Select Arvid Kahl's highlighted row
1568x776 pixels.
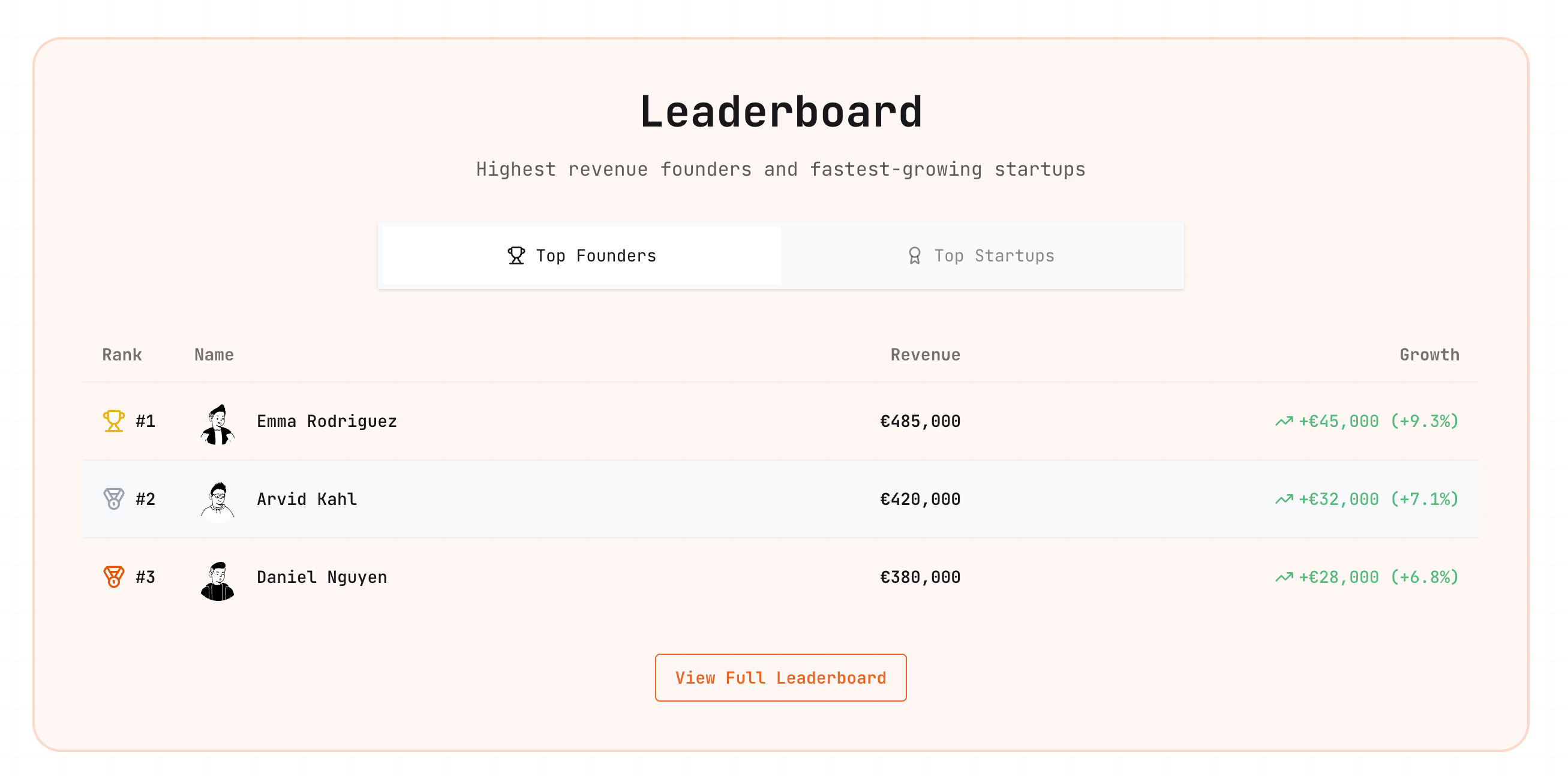pos(784,499)
